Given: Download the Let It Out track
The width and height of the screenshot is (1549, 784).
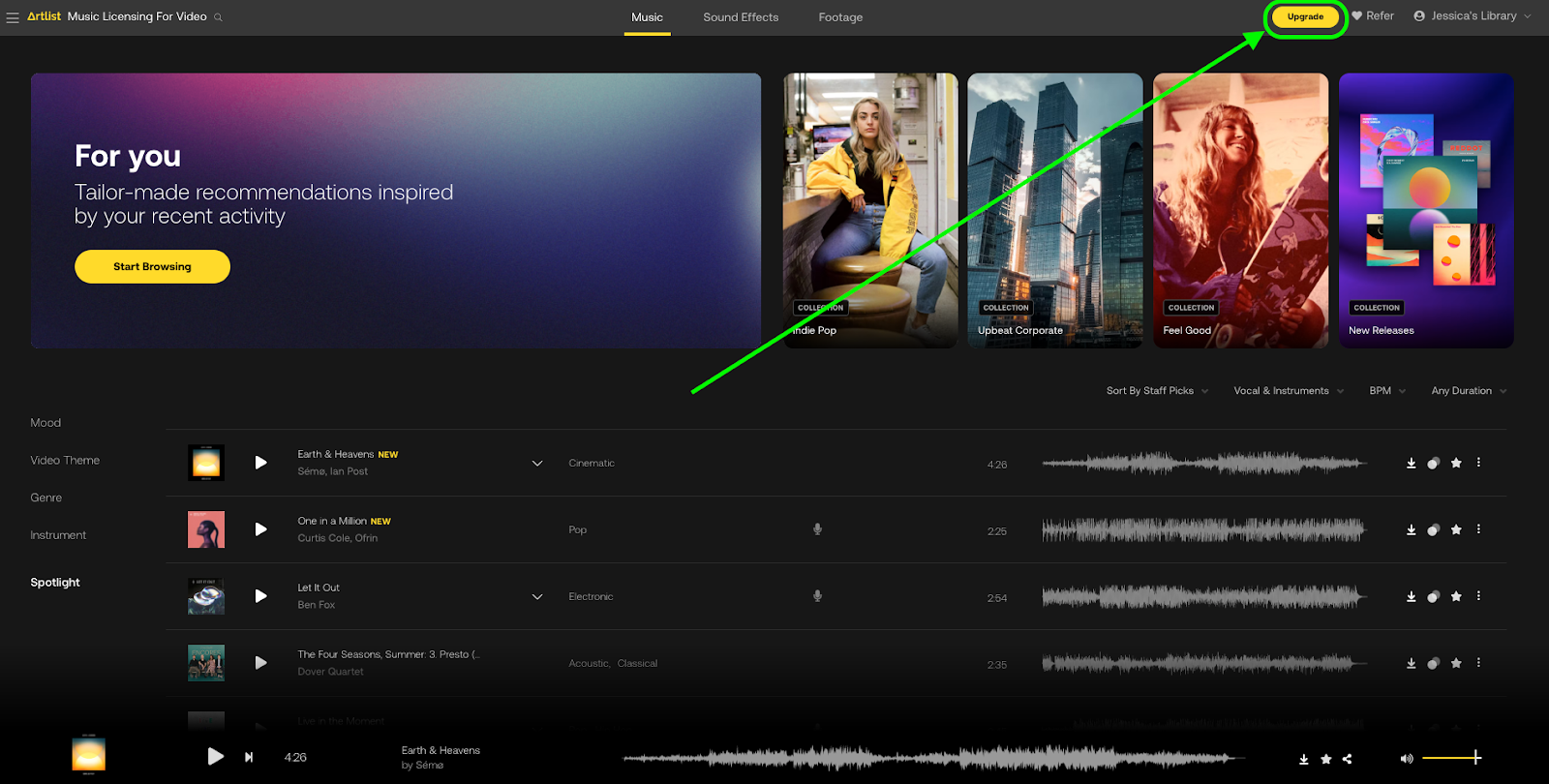Looking at the screenshot, I should point(1411,597).
